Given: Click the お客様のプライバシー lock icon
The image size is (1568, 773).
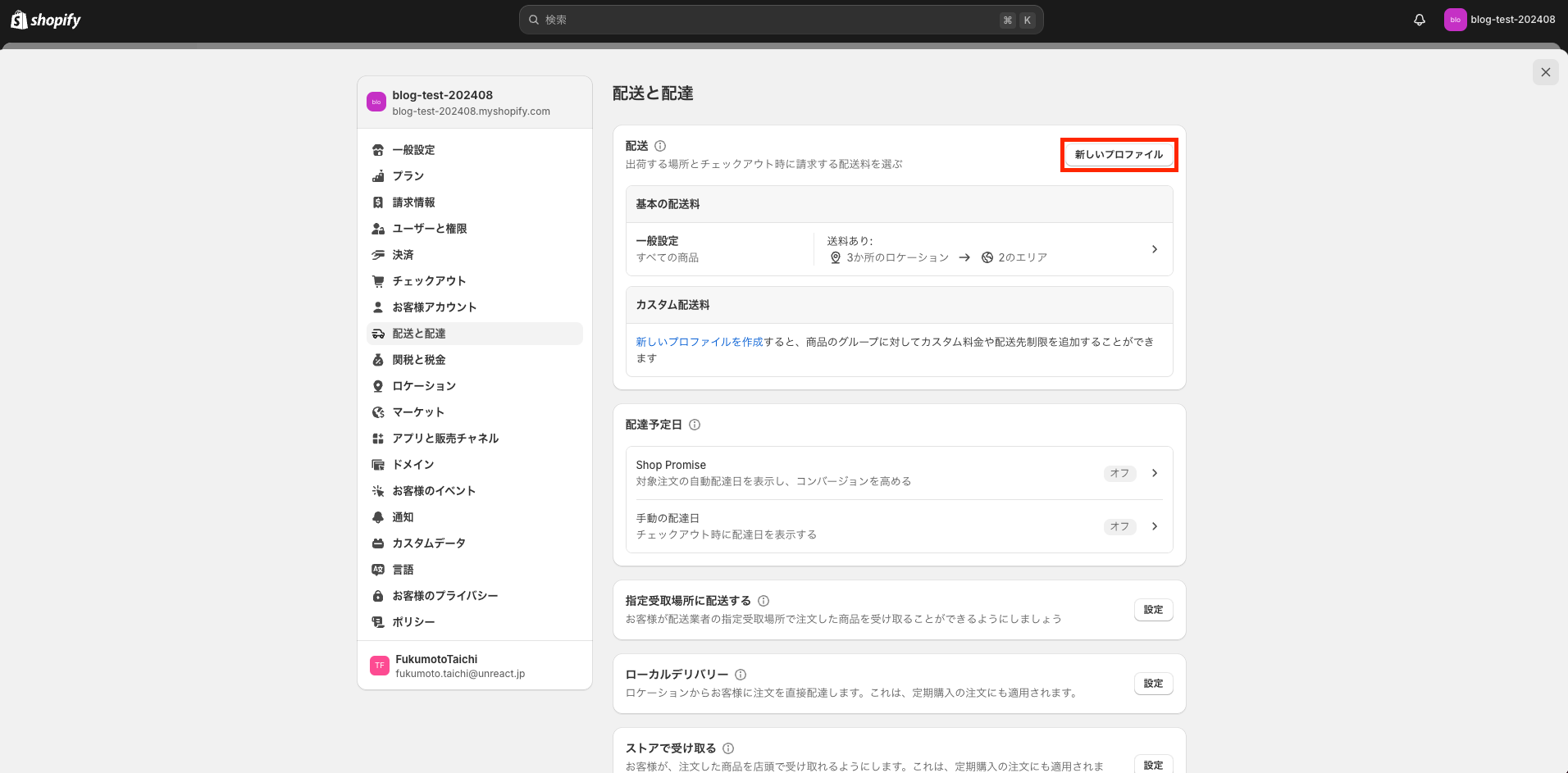Looking at the screenshot, I should click(x=378, y=596).
